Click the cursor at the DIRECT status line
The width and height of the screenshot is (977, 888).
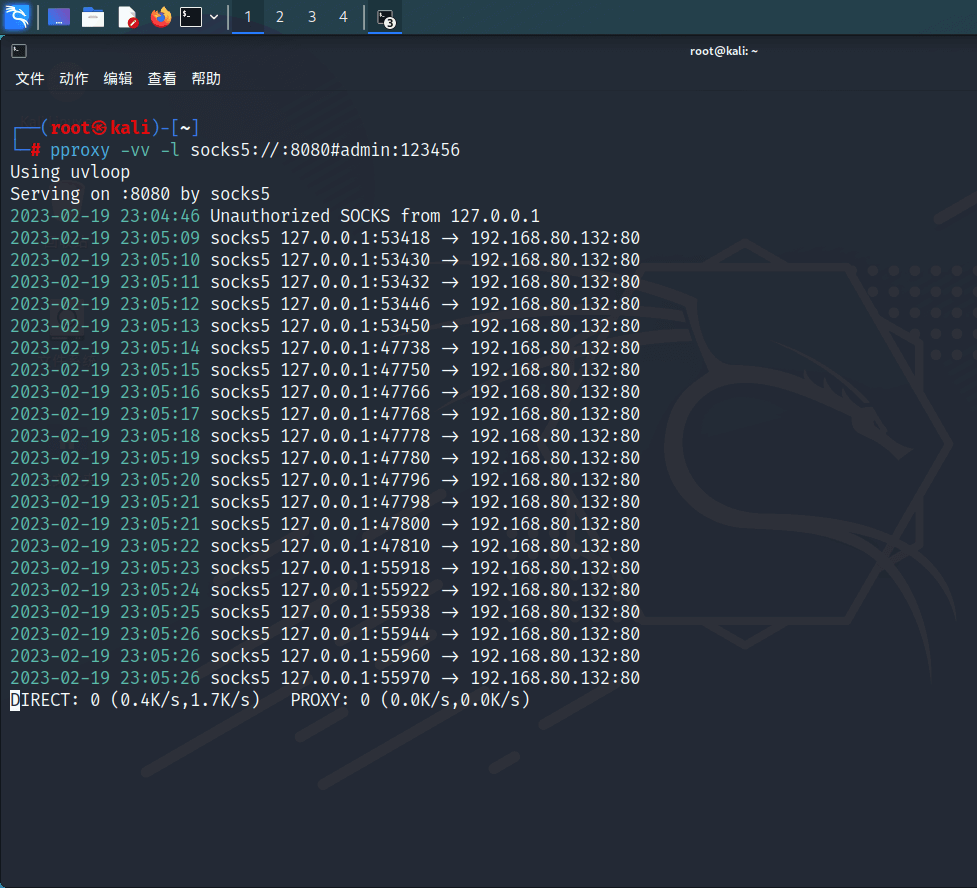[x=15, y=700]
